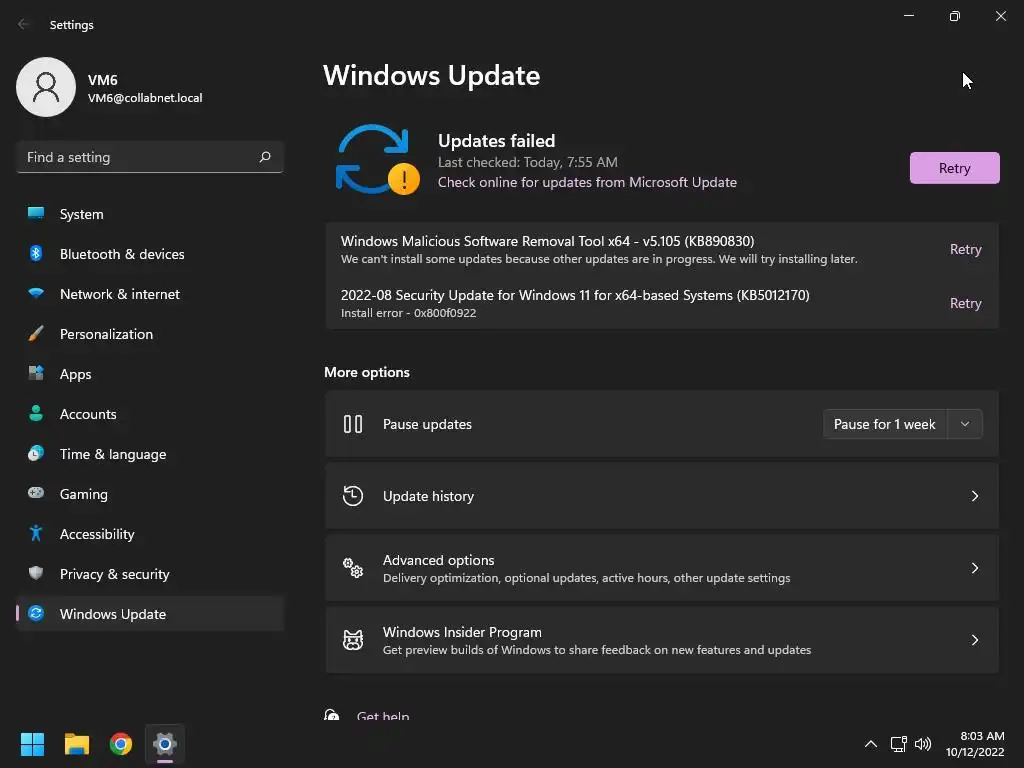
Task: Click the Get help link
Action: click(383, 715)
